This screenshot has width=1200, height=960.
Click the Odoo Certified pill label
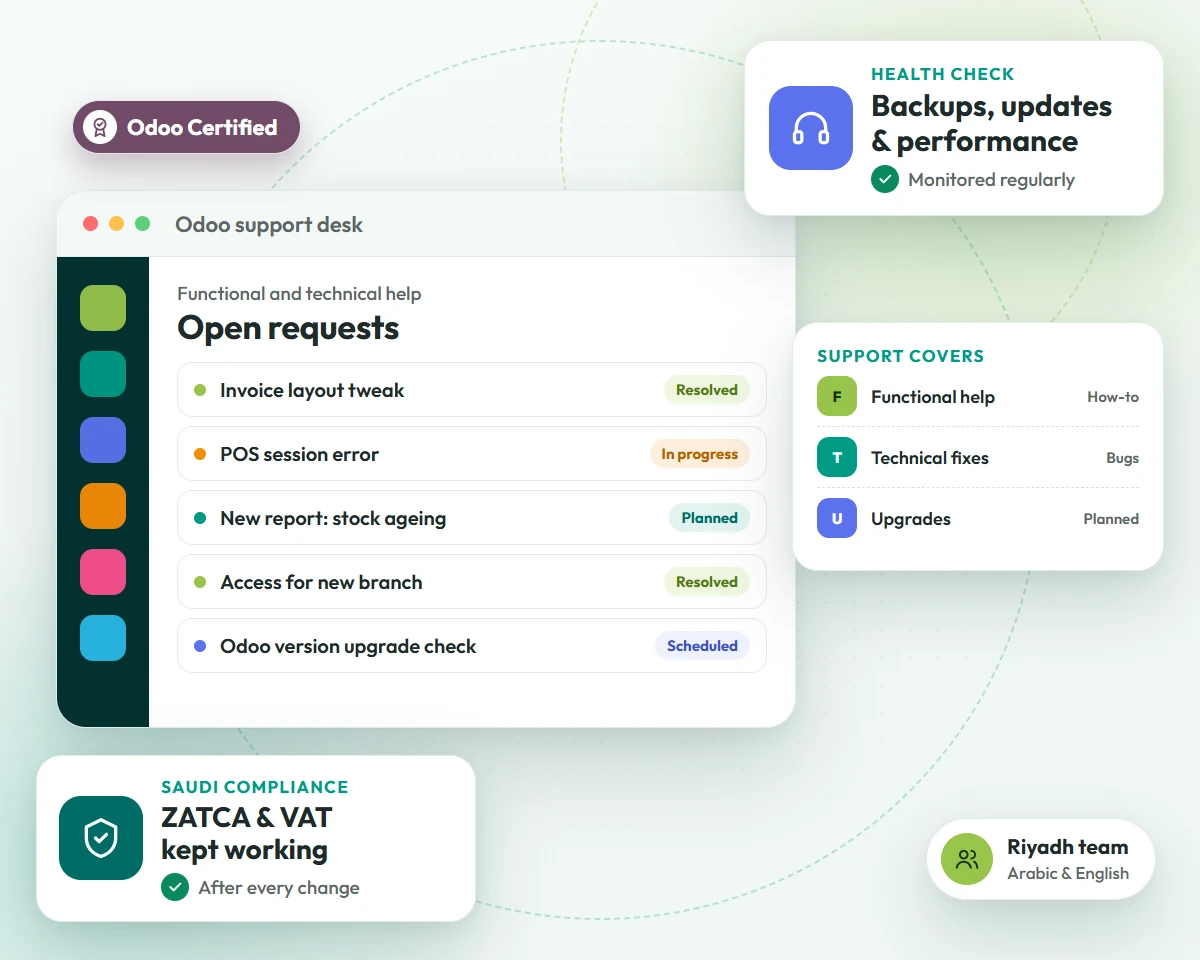tap(202, 128)
